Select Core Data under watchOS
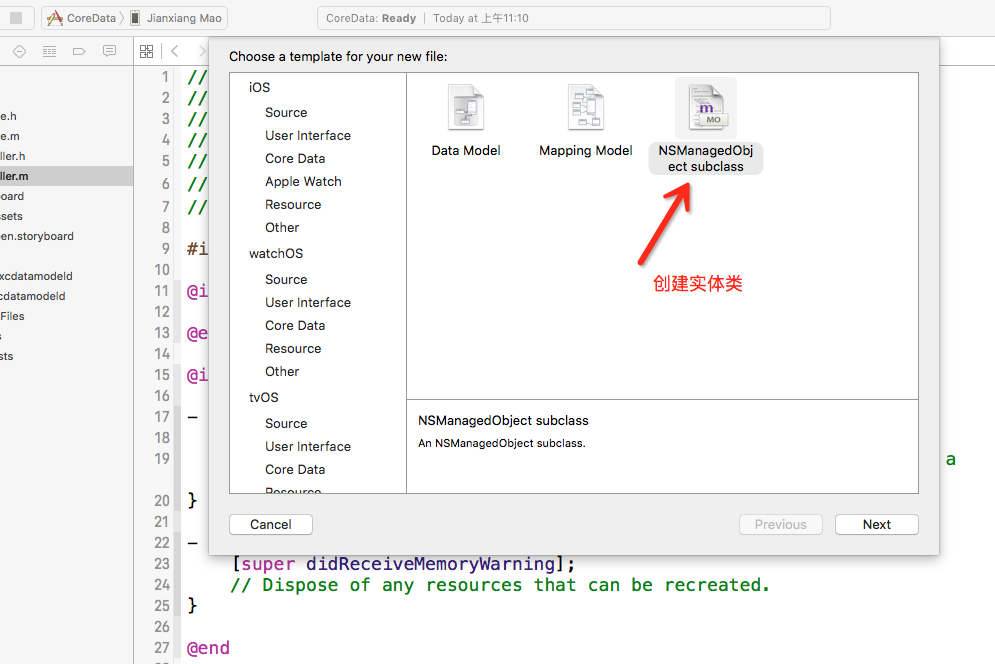The width and height of the screenshot is (995, 664). pos(295,325)
